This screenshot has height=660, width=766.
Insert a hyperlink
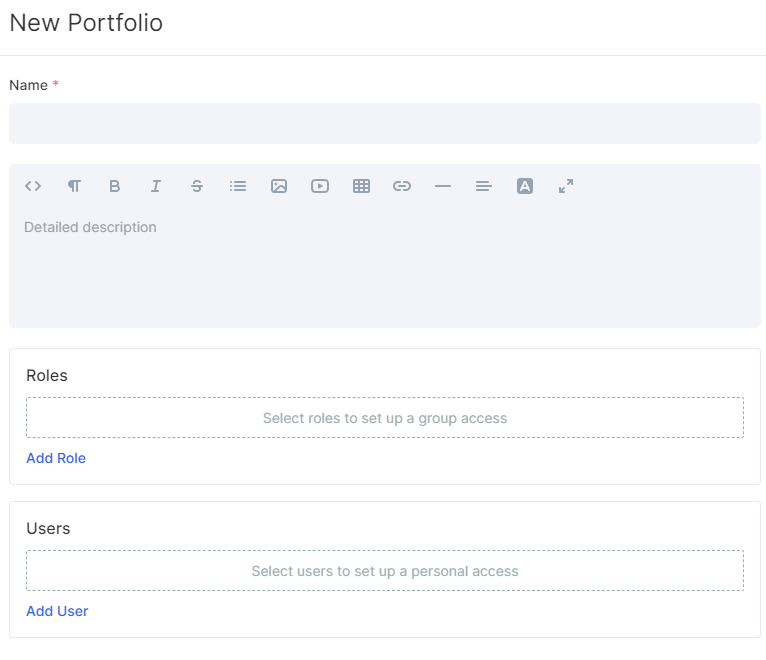click(402, 186)
